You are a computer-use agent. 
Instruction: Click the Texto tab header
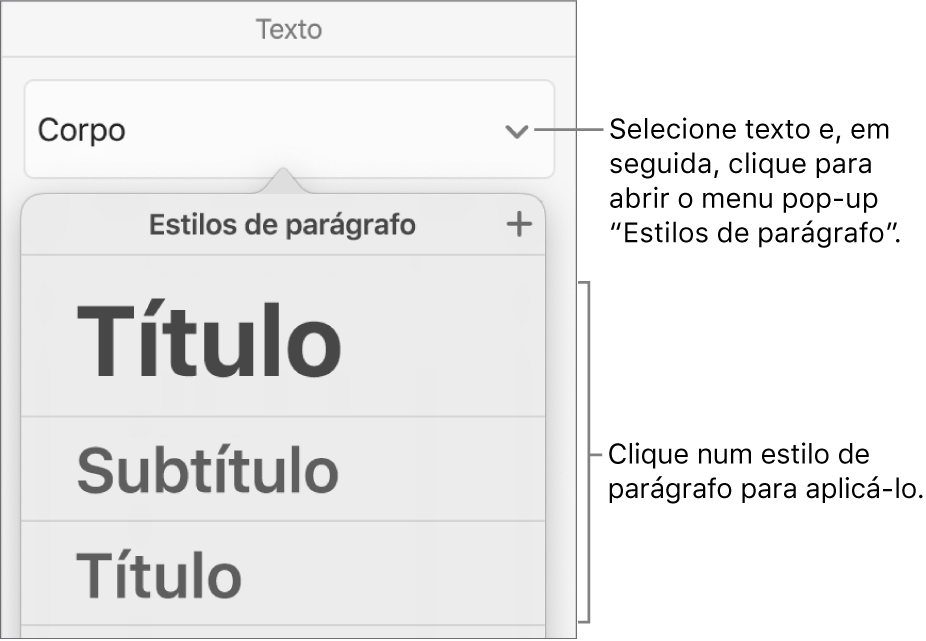pyautogui.click(x=288, y=29)
